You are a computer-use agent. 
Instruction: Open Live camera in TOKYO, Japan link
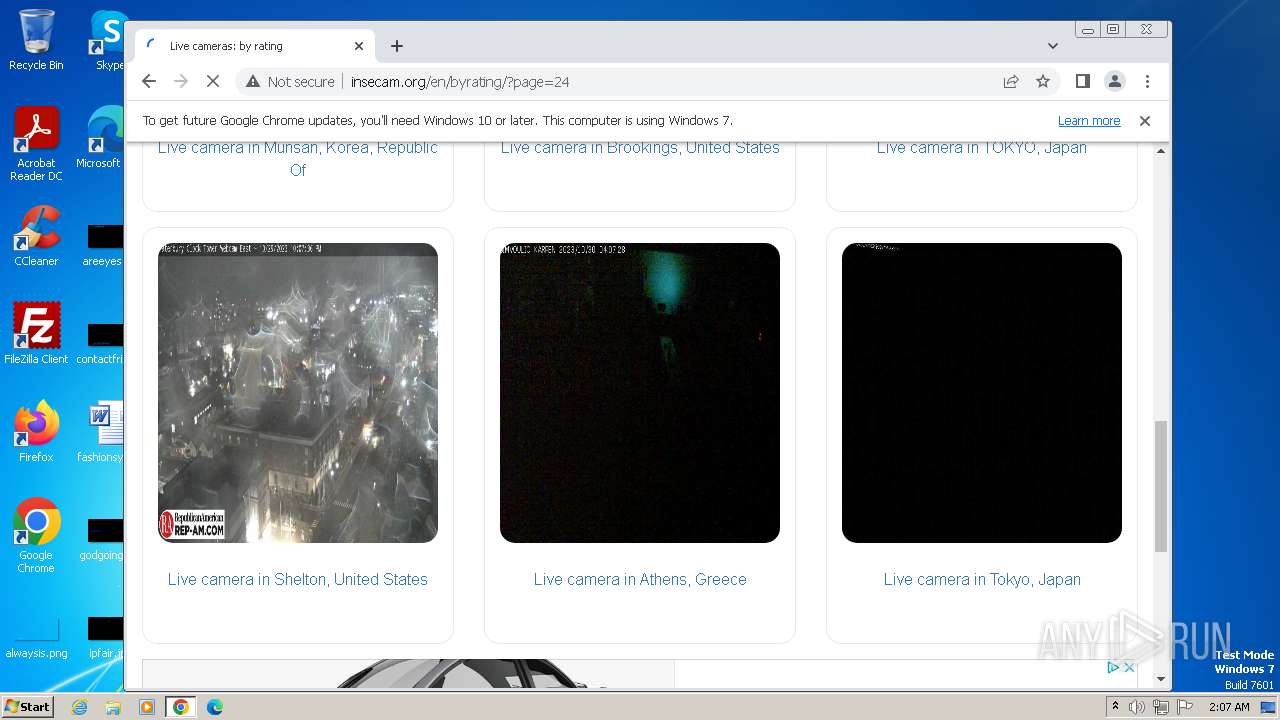point(982,147)
